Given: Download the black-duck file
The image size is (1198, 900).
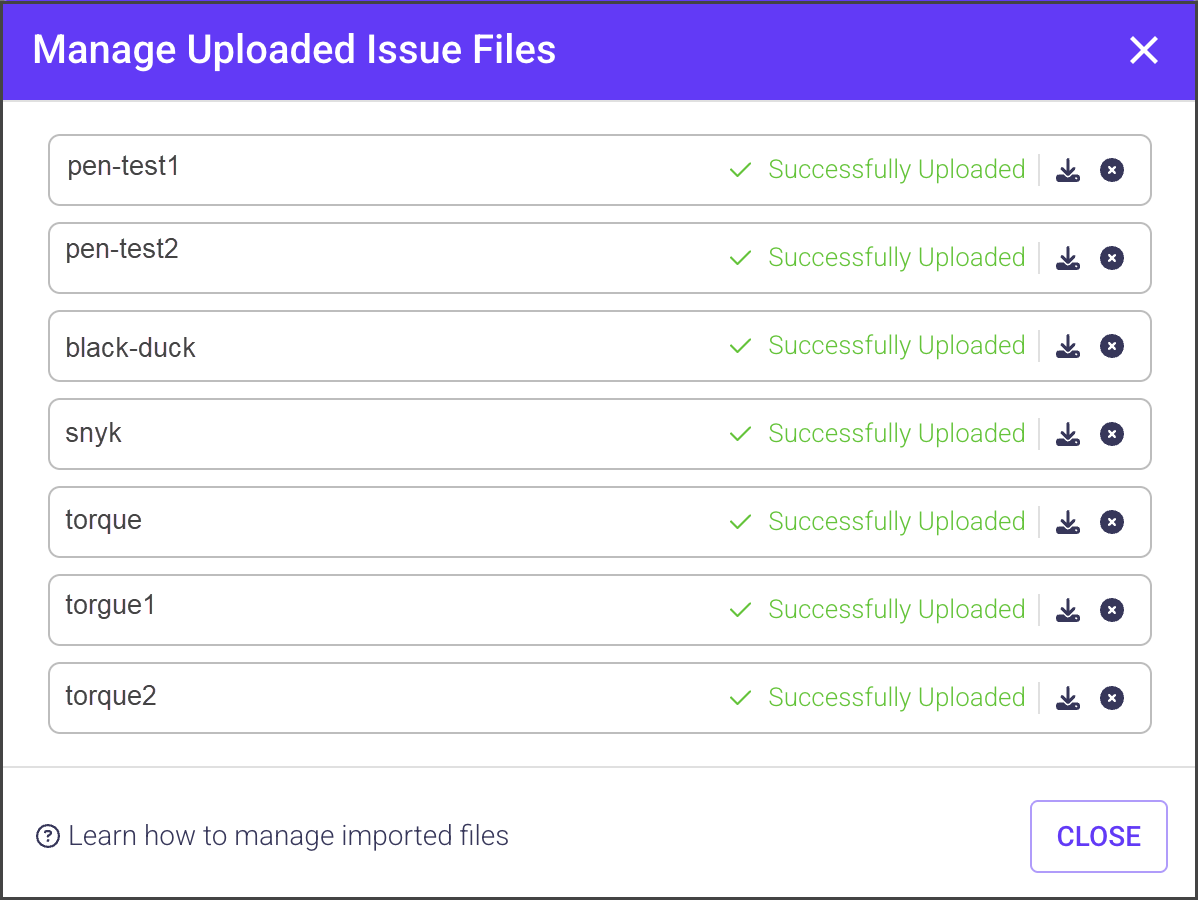Looking at the screenshot, I should tap(1068, 346).
